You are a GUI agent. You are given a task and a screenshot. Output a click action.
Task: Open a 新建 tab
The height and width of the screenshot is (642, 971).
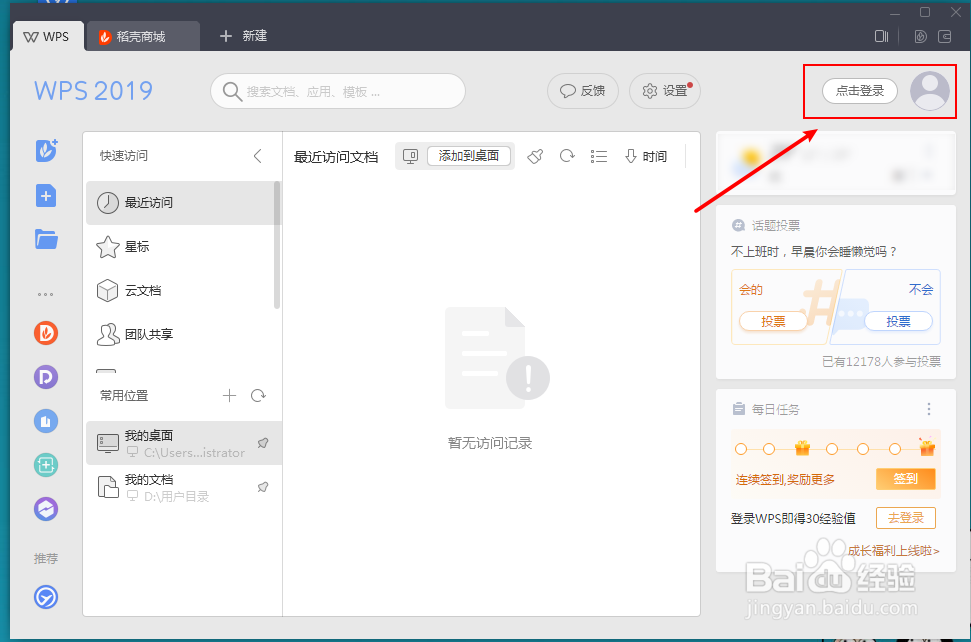point(243,36)
